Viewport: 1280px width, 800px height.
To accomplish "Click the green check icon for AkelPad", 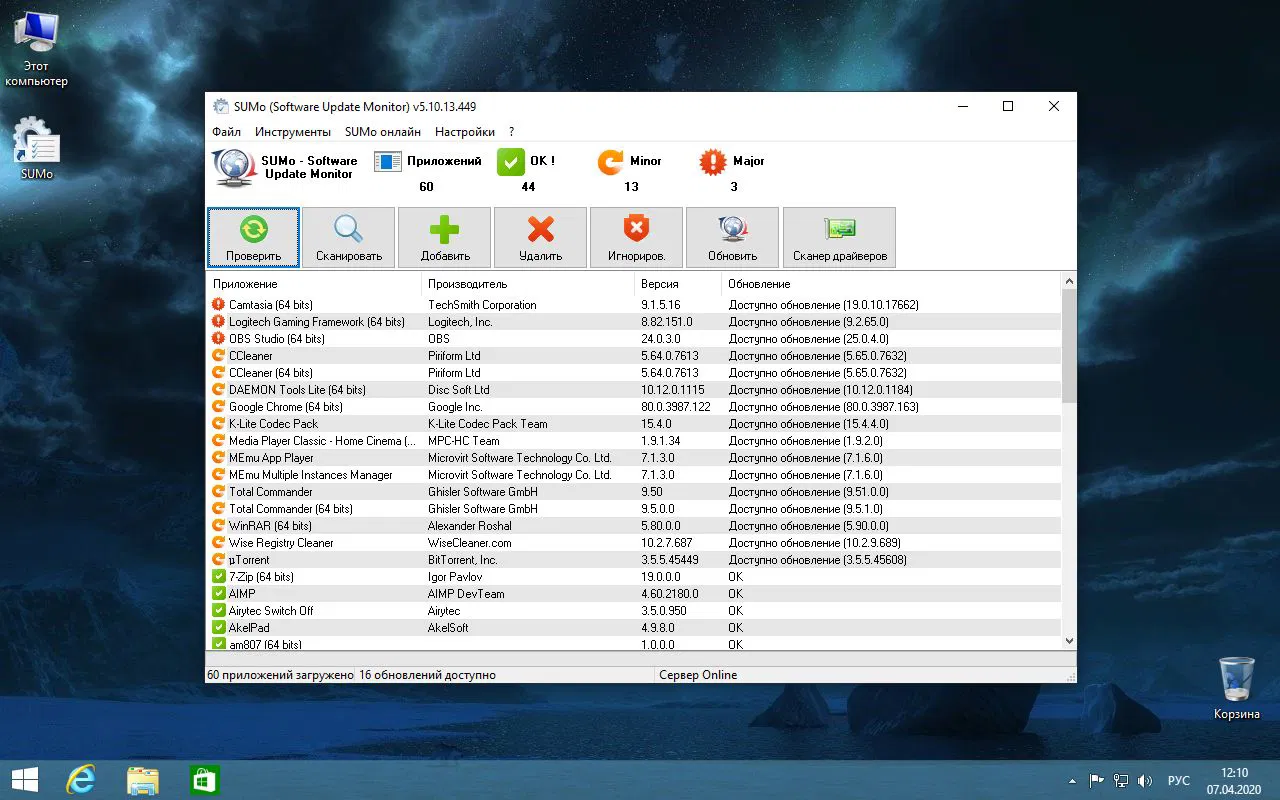I will (219, 628).
